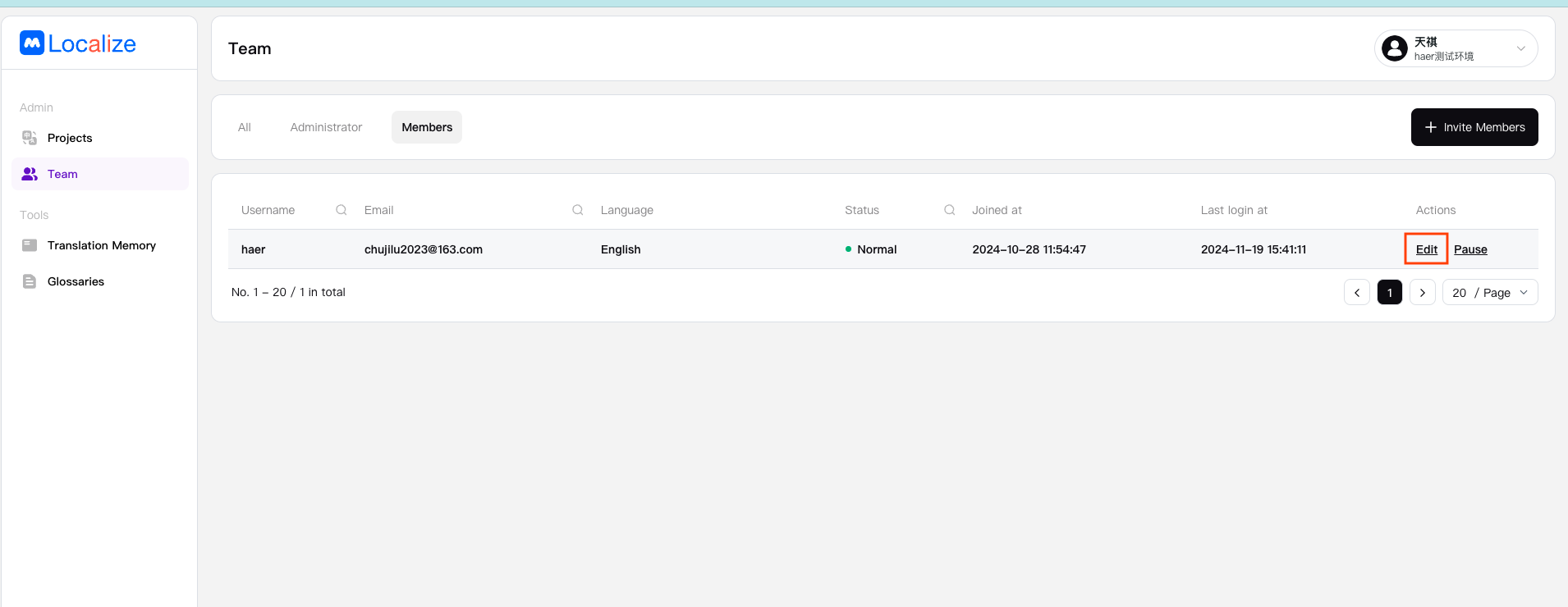The height and width of the screenshot is (607, 1568).
Task: Open the Username column search icon
Action: [x=342, y=210]
